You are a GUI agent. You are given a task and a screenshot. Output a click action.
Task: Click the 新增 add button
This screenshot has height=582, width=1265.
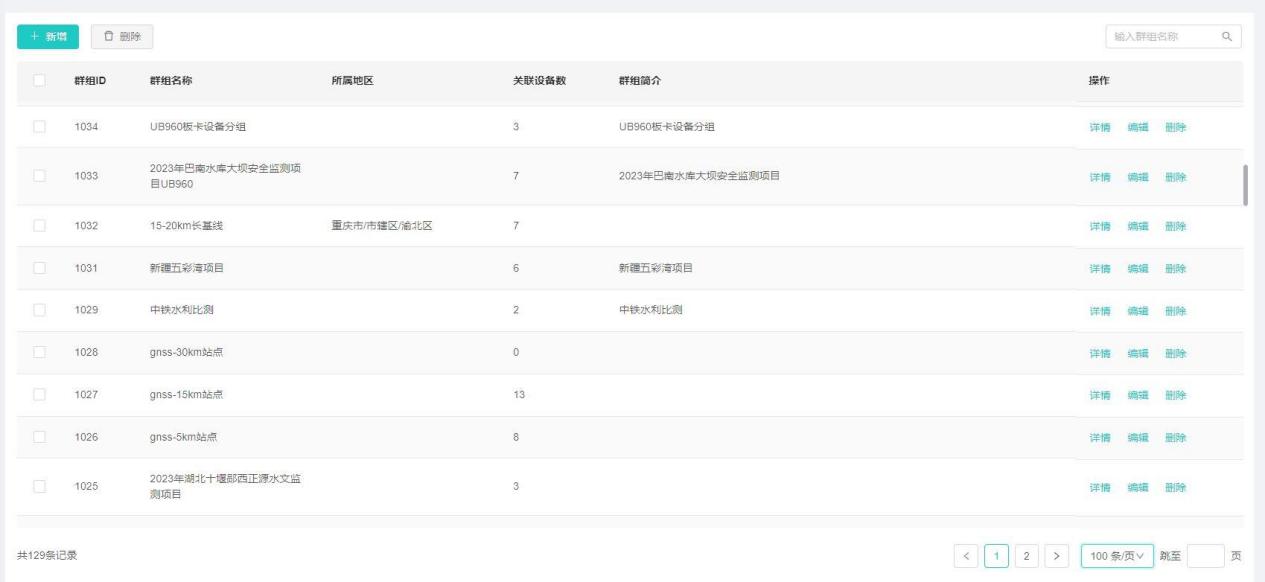point(48,37)
